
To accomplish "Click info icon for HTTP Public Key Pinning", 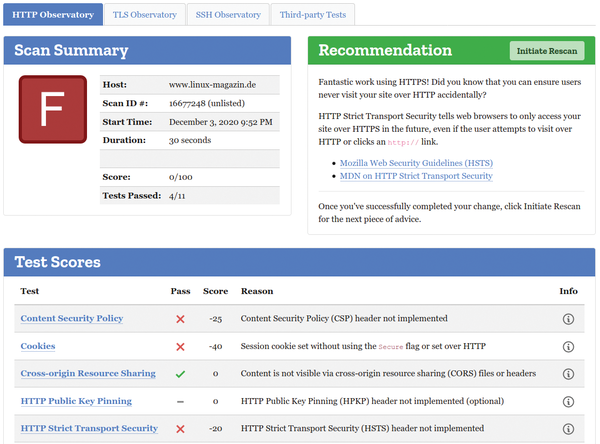I will pyautogui.click(x=568, y=401).
